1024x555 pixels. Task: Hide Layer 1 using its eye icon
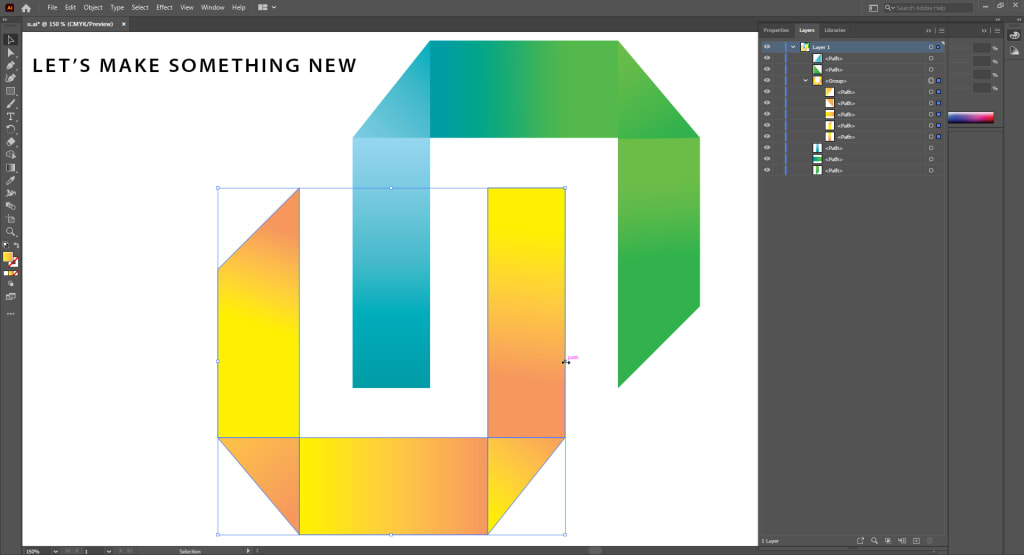pos(767,47)
